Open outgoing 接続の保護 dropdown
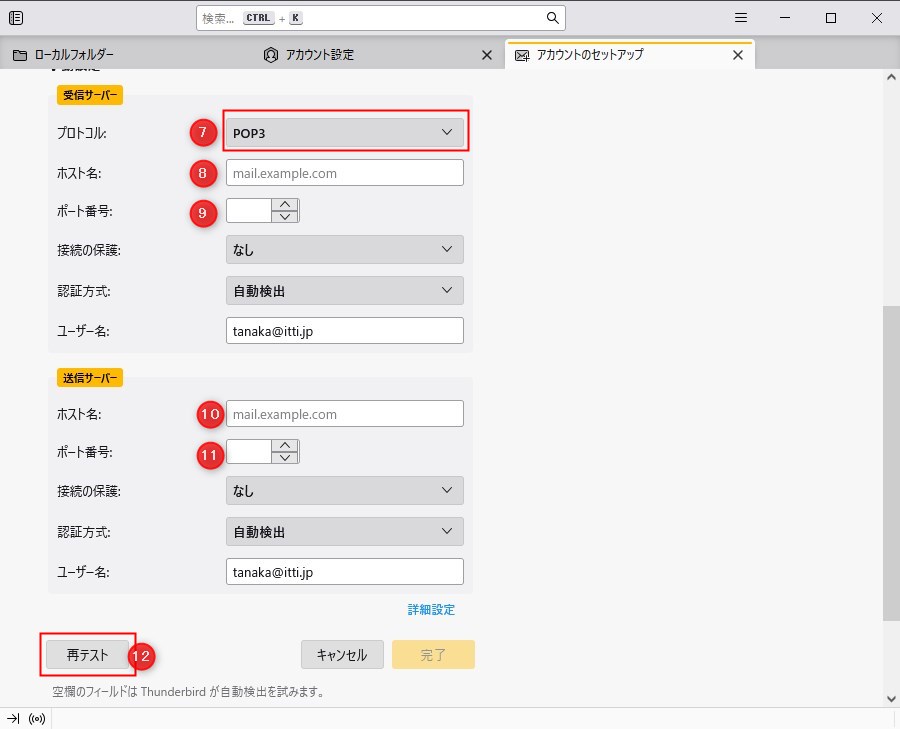The image size is (900, 729). (345, 490)
